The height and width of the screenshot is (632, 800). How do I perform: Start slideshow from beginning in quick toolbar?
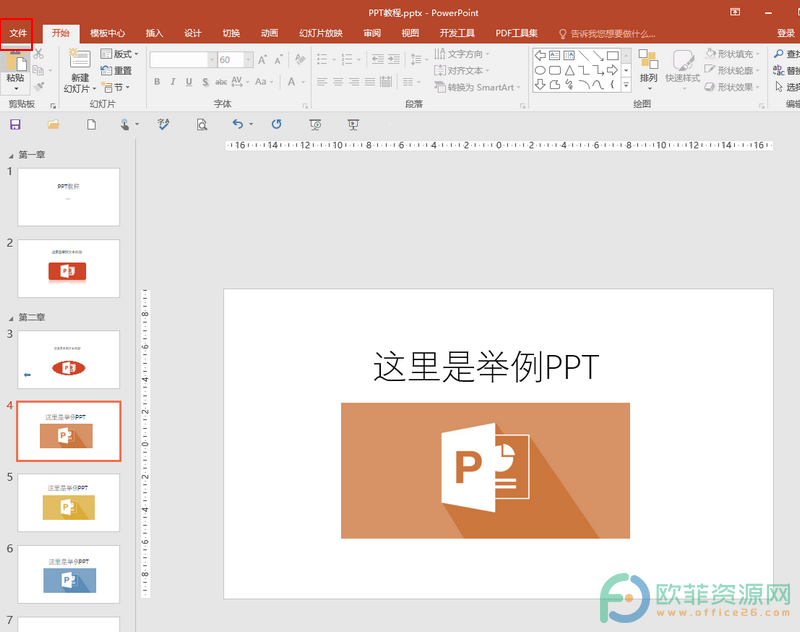pyautogui.click(x=315, y=124)
